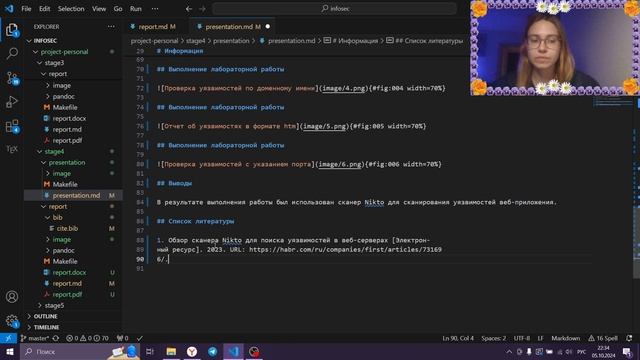
Task: Open input language РУС indicator
Action: click(581, 352)
